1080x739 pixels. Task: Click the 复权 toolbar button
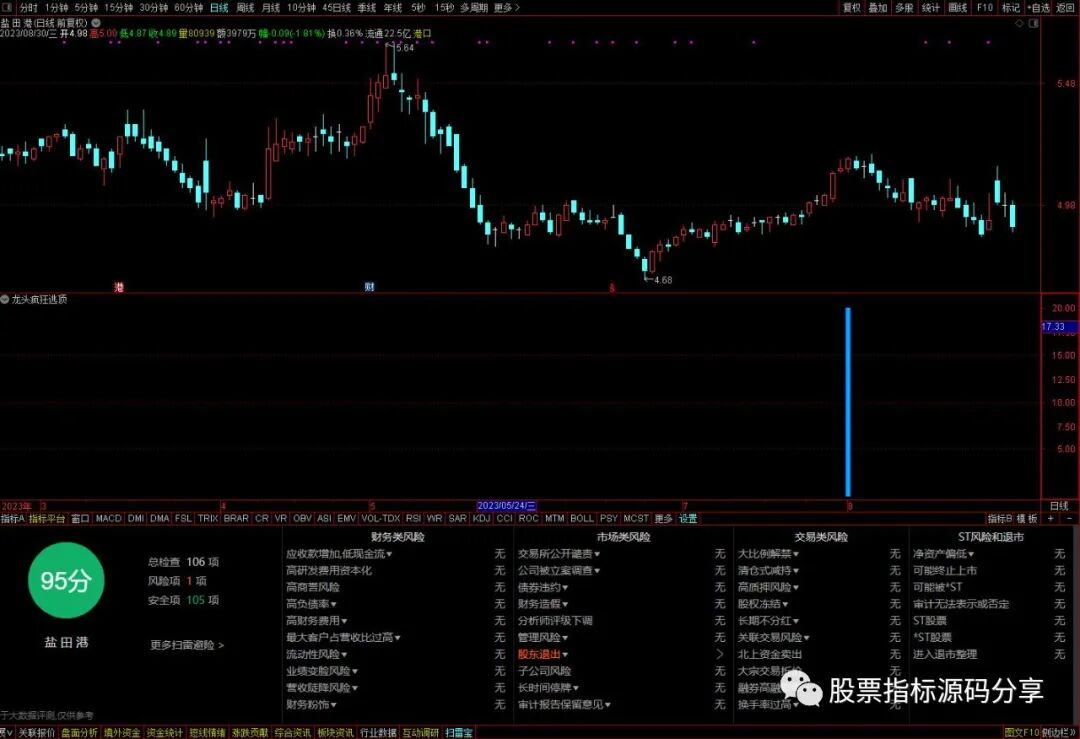852,8
